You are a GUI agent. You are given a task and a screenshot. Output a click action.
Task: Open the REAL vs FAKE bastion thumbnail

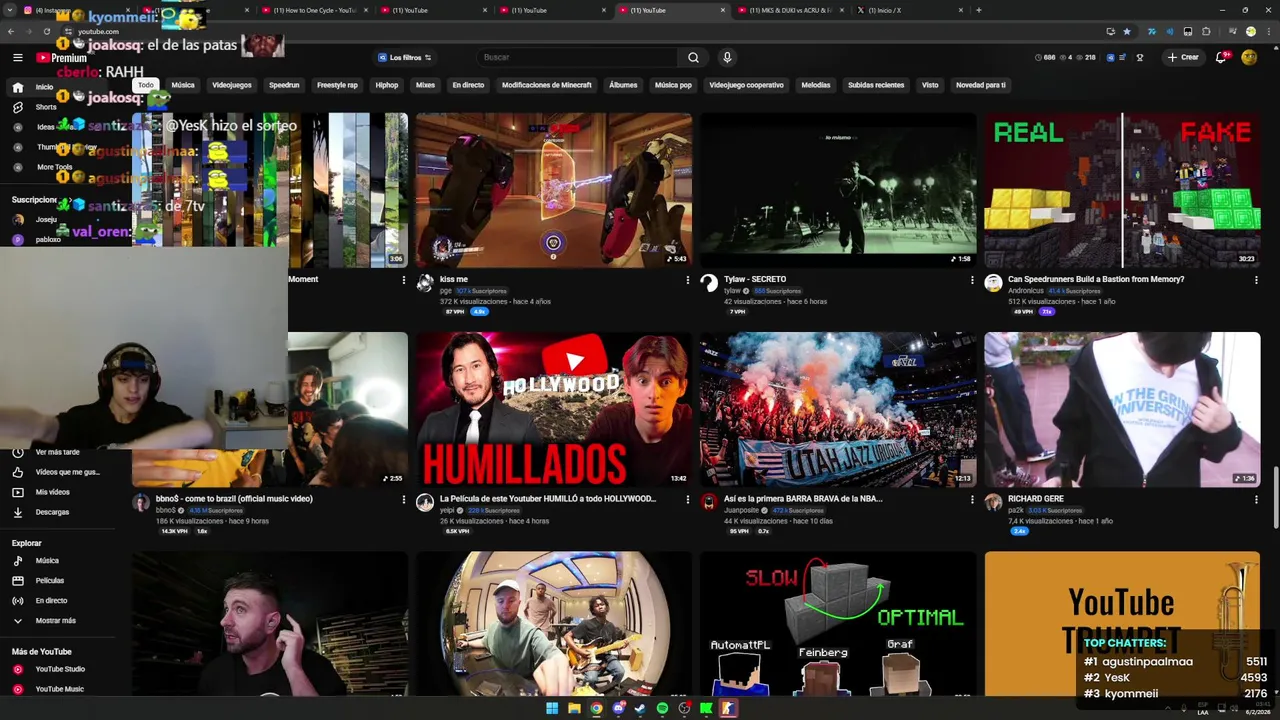point(1122,190)
